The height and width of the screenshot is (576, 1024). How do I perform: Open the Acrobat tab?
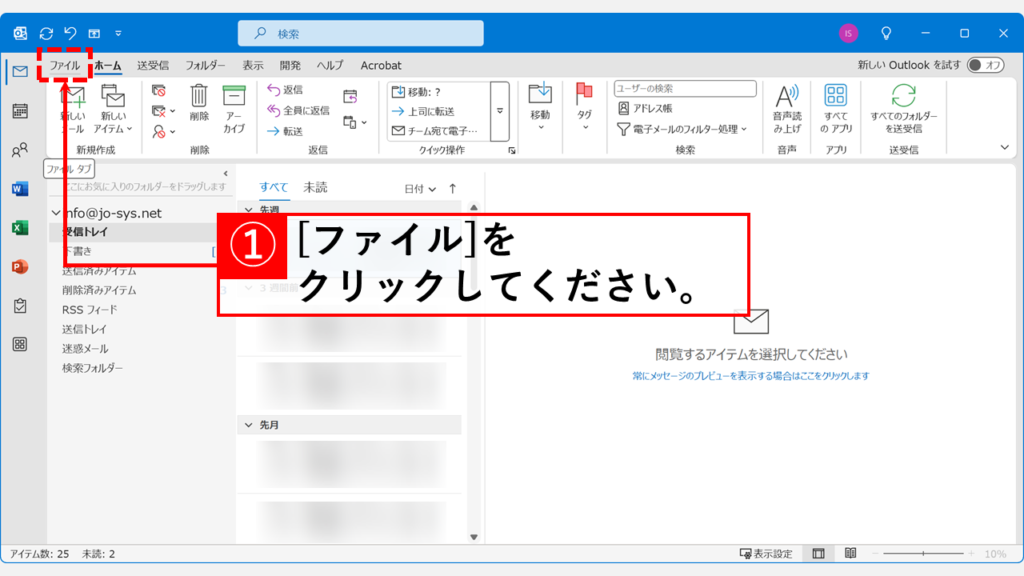[x=381, y=65]
